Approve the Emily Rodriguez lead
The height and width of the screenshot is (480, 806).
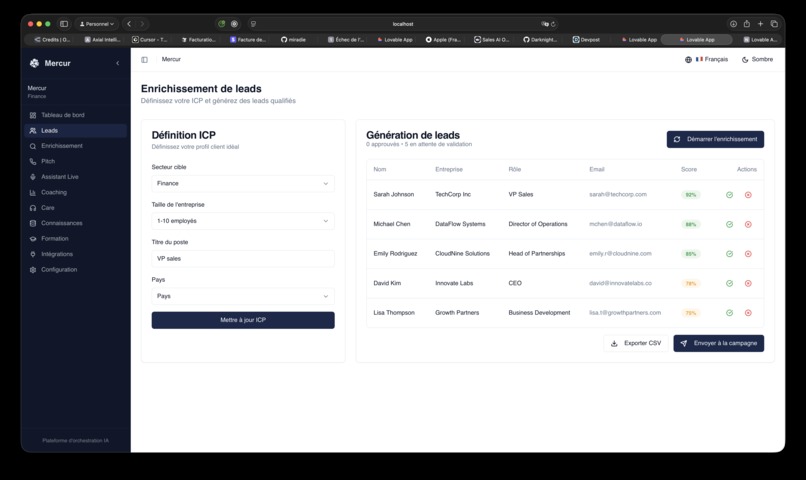click(729, 254)
